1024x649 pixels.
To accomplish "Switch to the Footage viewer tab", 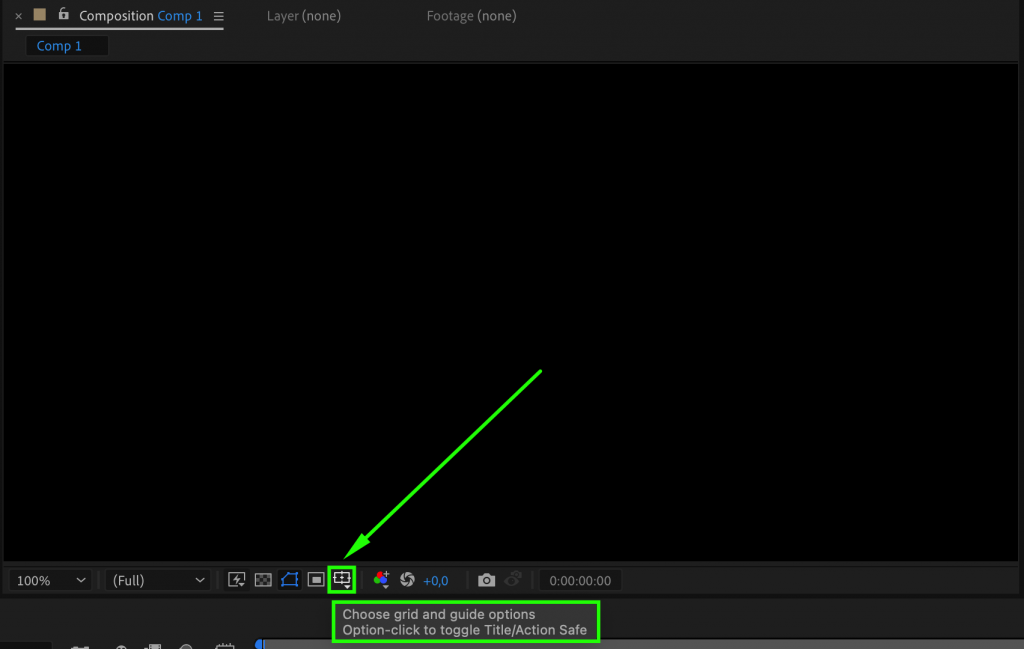I will pyautogui.click(x=470, y=15).
